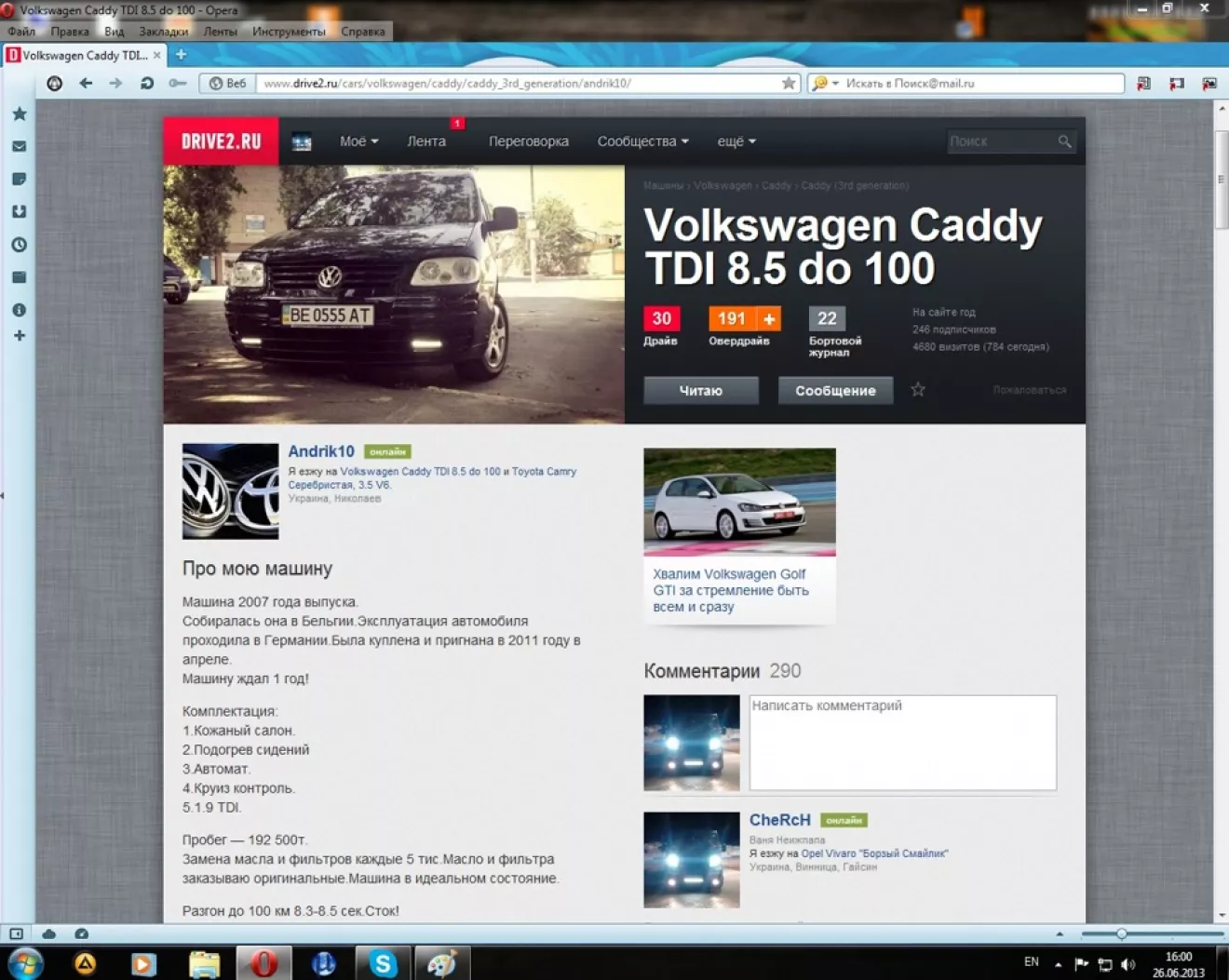Image resolution: width=1229 pixels, height=980 pixels.
Task: Open the Инструменты menu
Action: [x=289, y=31]
